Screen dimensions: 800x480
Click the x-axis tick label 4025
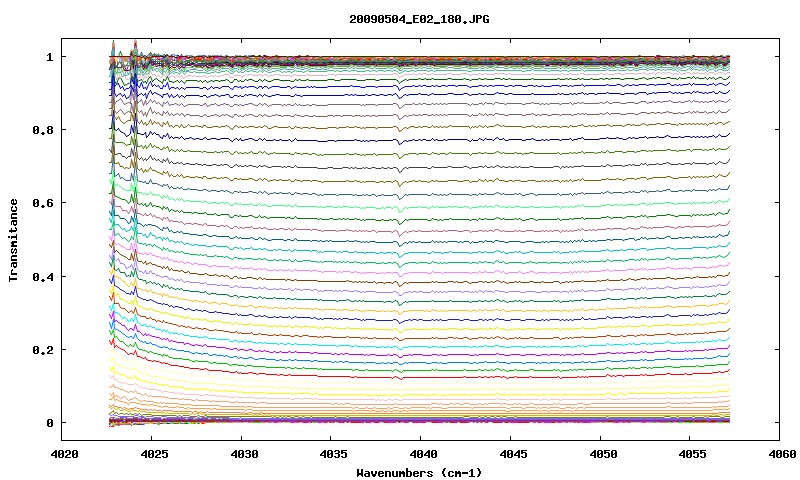154,453
